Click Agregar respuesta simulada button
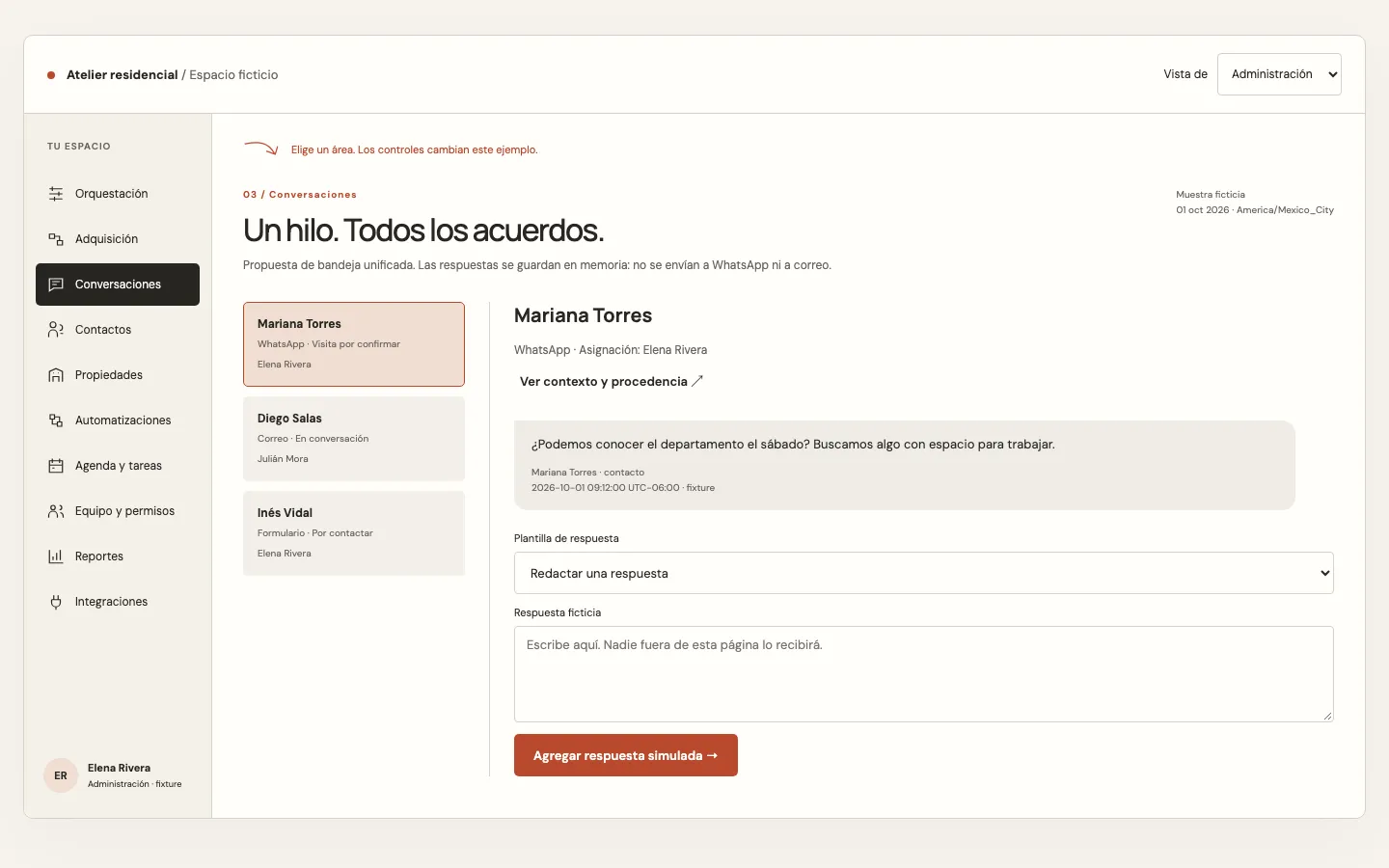 pos(626,755)
